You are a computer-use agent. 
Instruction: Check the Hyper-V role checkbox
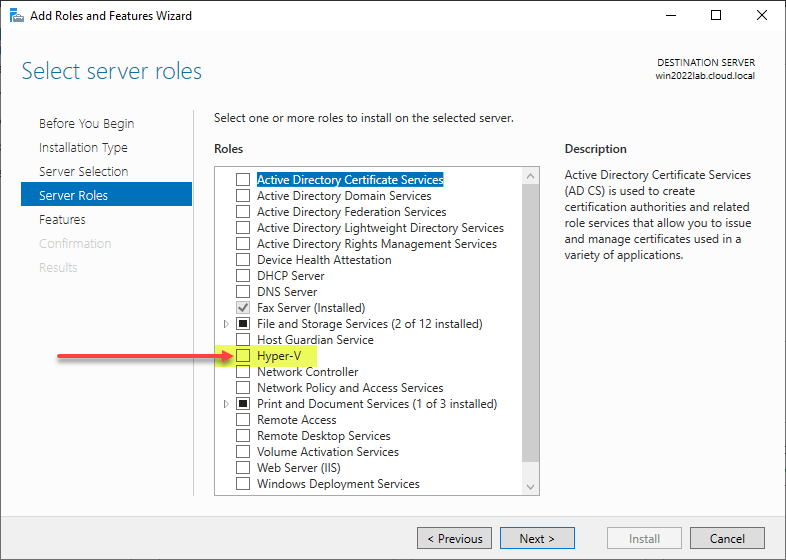243,356
